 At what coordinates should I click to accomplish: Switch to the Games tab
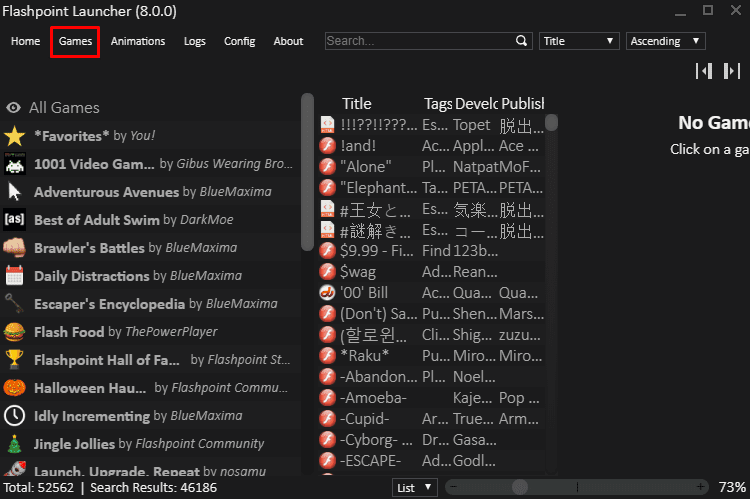75,41
